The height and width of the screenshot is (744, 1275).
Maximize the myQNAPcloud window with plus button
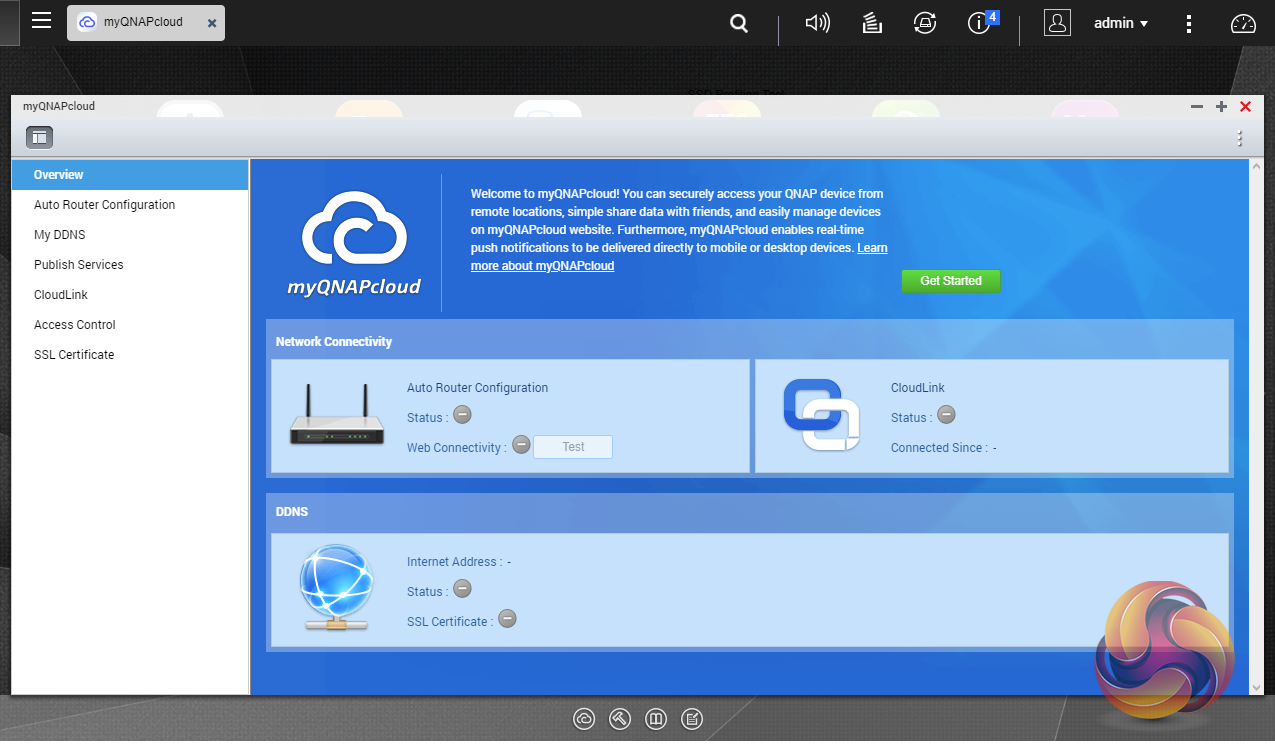tap(1221, 107)
